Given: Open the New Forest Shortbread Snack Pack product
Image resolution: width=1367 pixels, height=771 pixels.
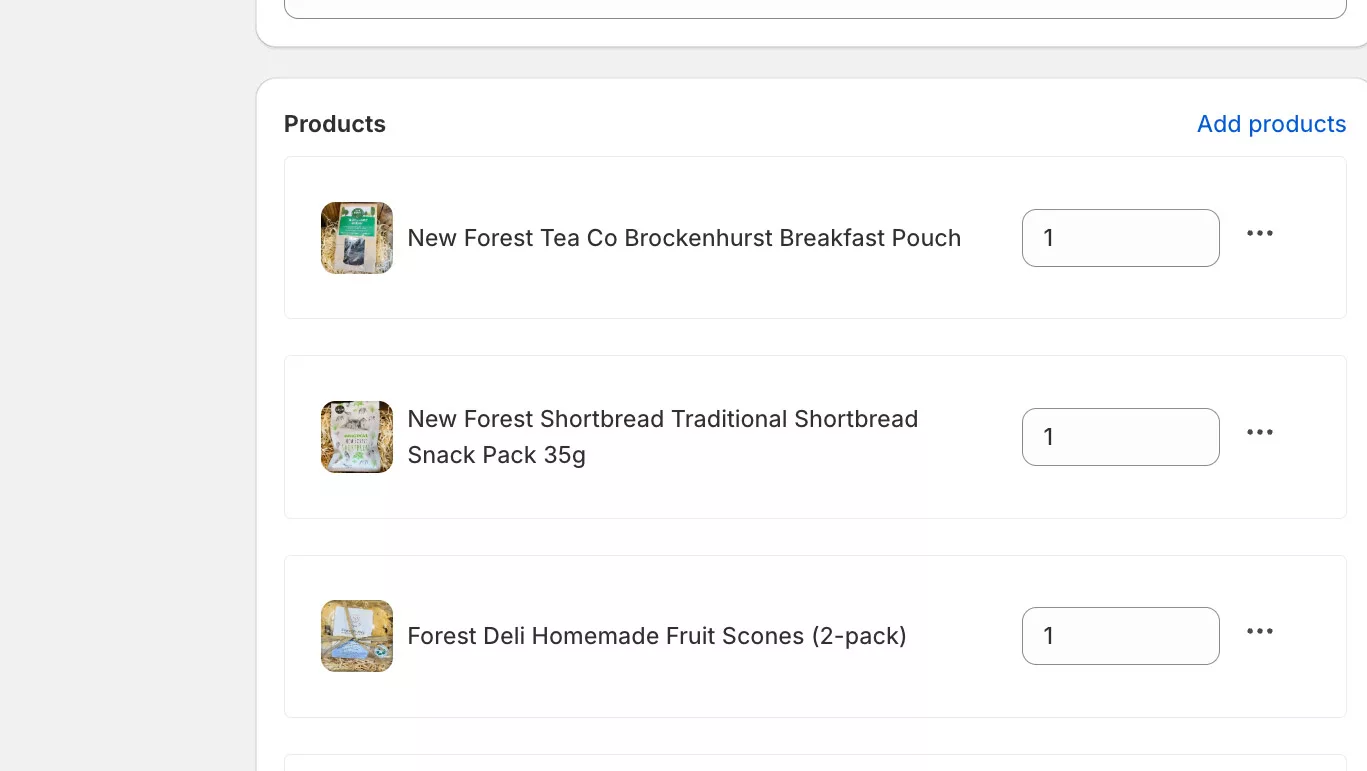Looking at the screenshot, I should tap(663, 437).
